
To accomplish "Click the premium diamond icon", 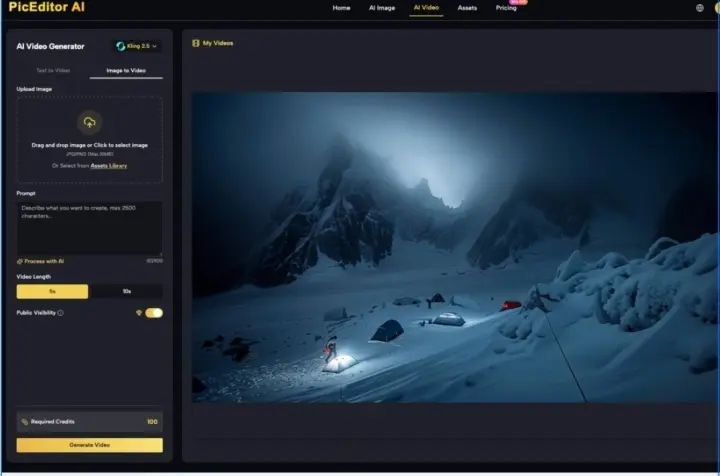I will [139, 313].
